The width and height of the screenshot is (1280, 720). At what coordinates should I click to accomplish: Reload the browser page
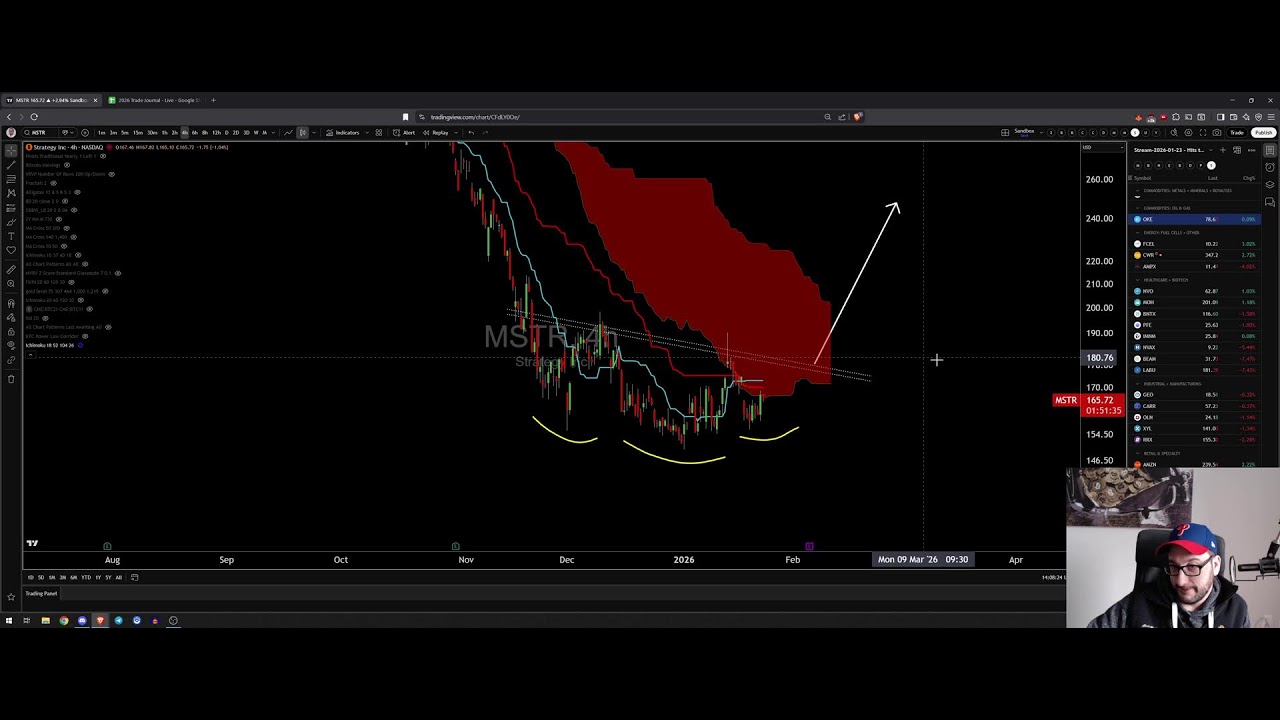34,117
